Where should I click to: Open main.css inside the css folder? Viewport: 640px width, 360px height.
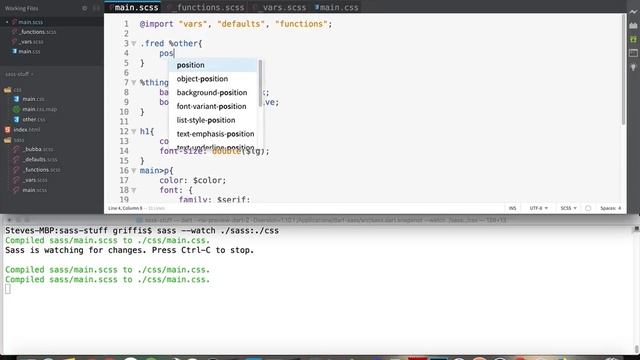pyautogui.click(x=33, y=99)
